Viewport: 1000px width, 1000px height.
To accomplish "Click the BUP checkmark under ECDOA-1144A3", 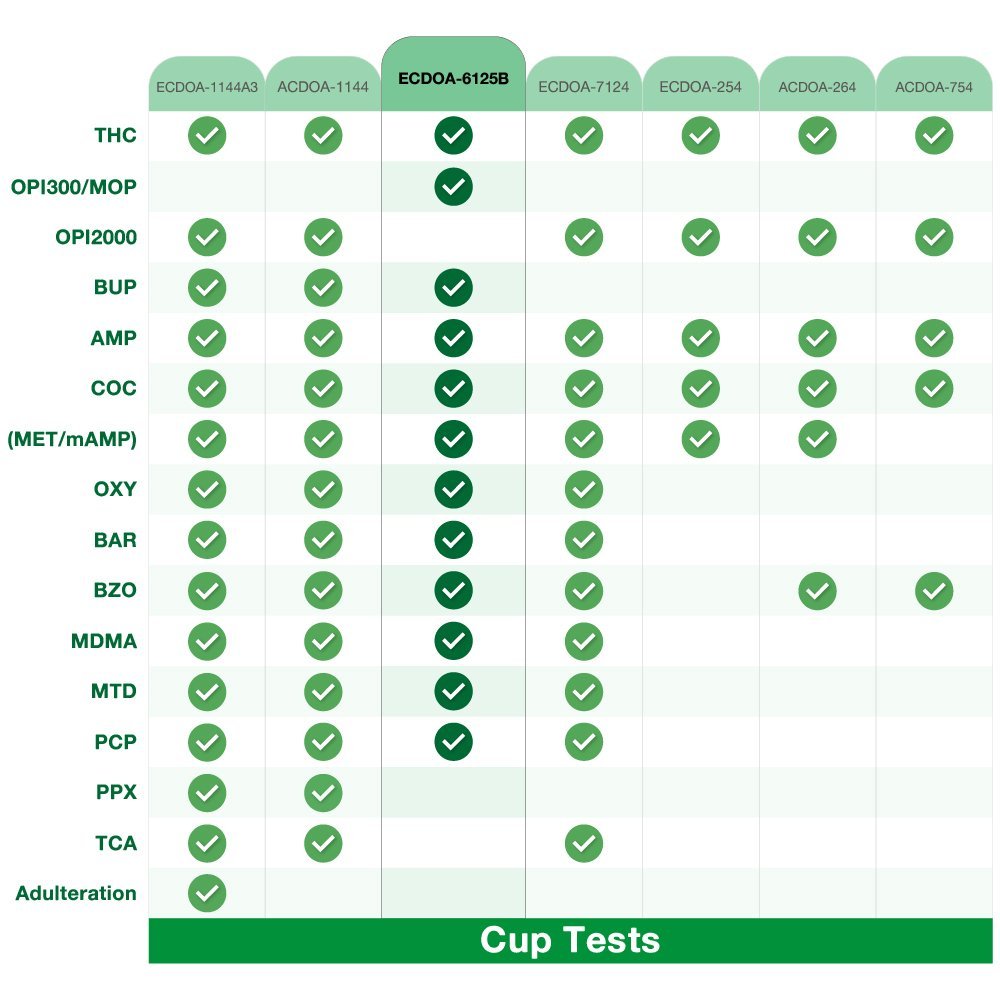I will pyautogui.click(x=207, y=288).
